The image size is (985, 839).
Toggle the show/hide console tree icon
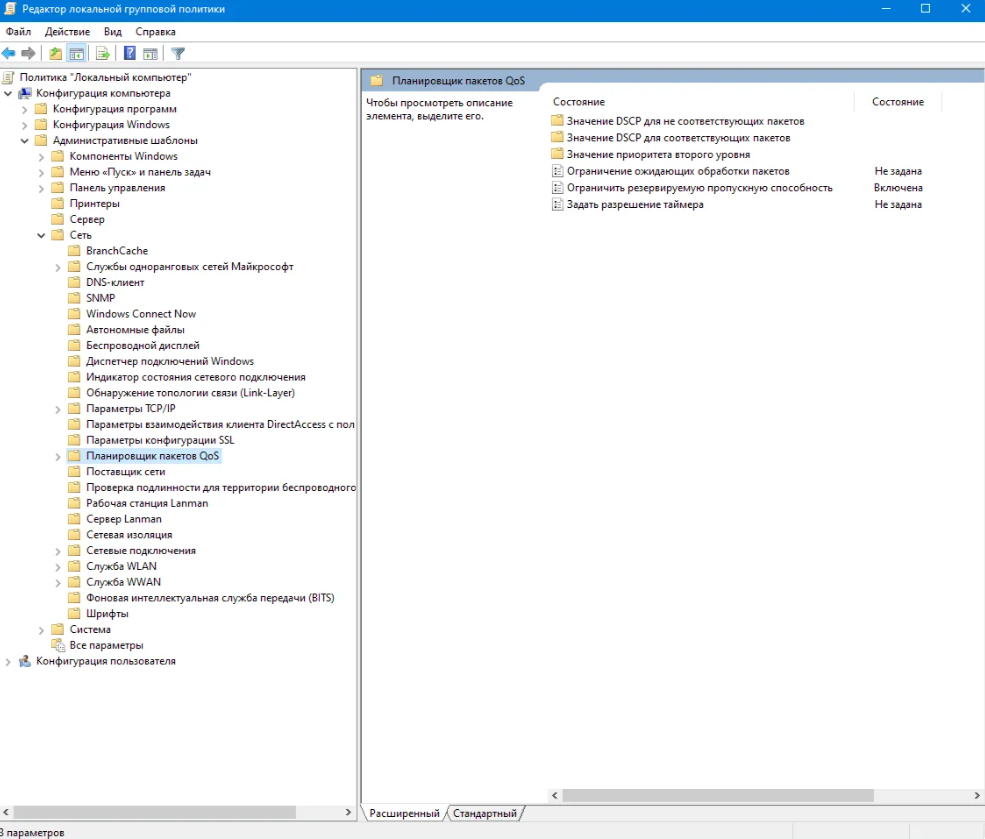pos(75,53)
